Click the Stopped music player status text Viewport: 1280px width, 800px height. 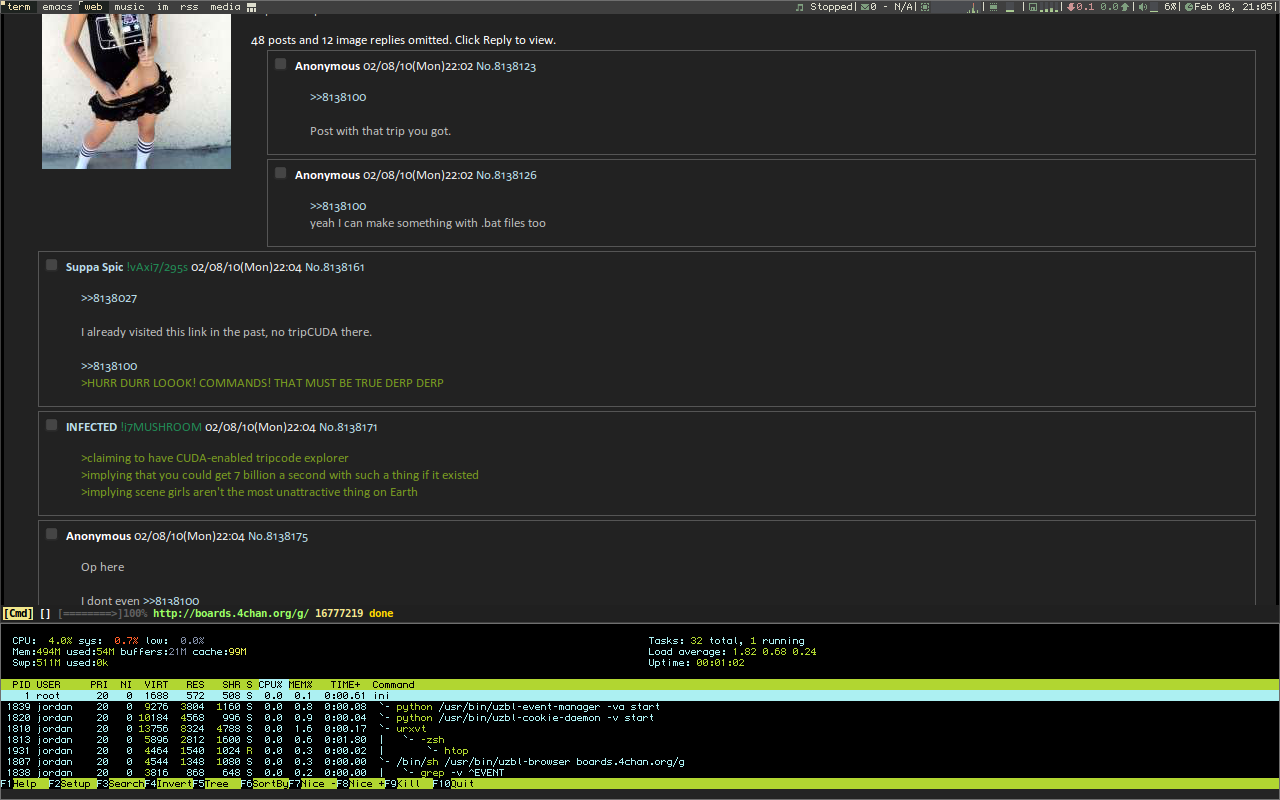pos(831,7)
